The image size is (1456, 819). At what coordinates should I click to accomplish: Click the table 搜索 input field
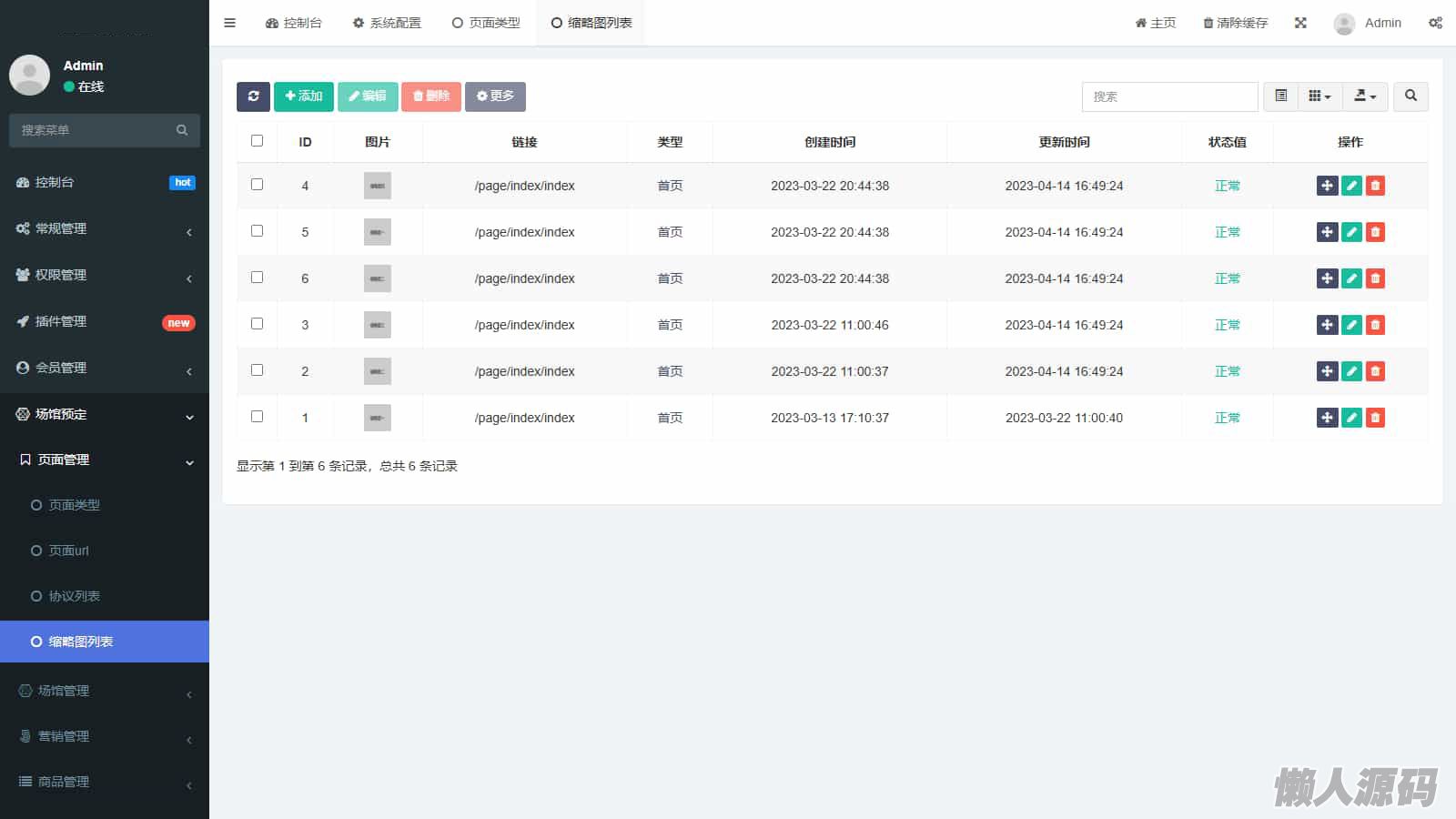(1169, 96)
